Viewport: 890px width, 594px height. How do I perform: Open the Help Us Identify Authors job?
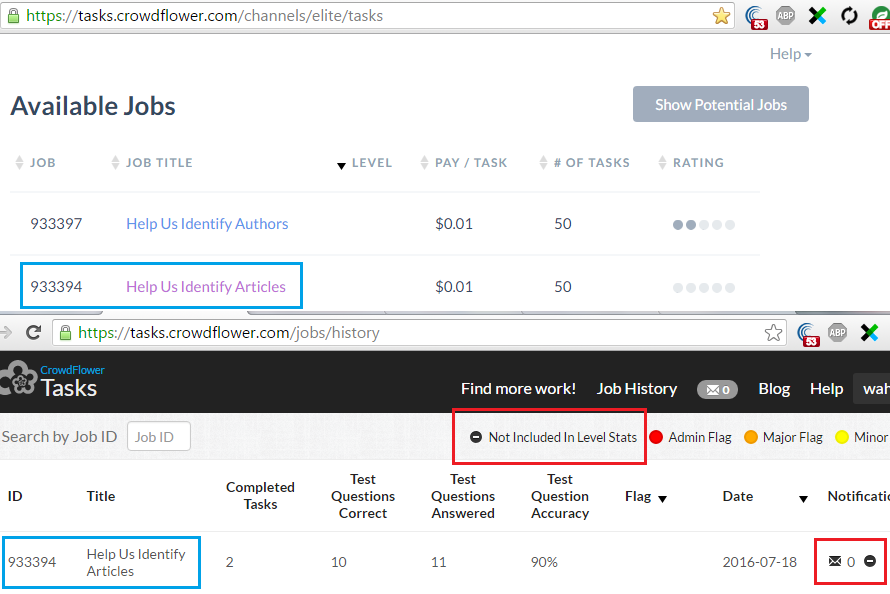tap(207, 224)
